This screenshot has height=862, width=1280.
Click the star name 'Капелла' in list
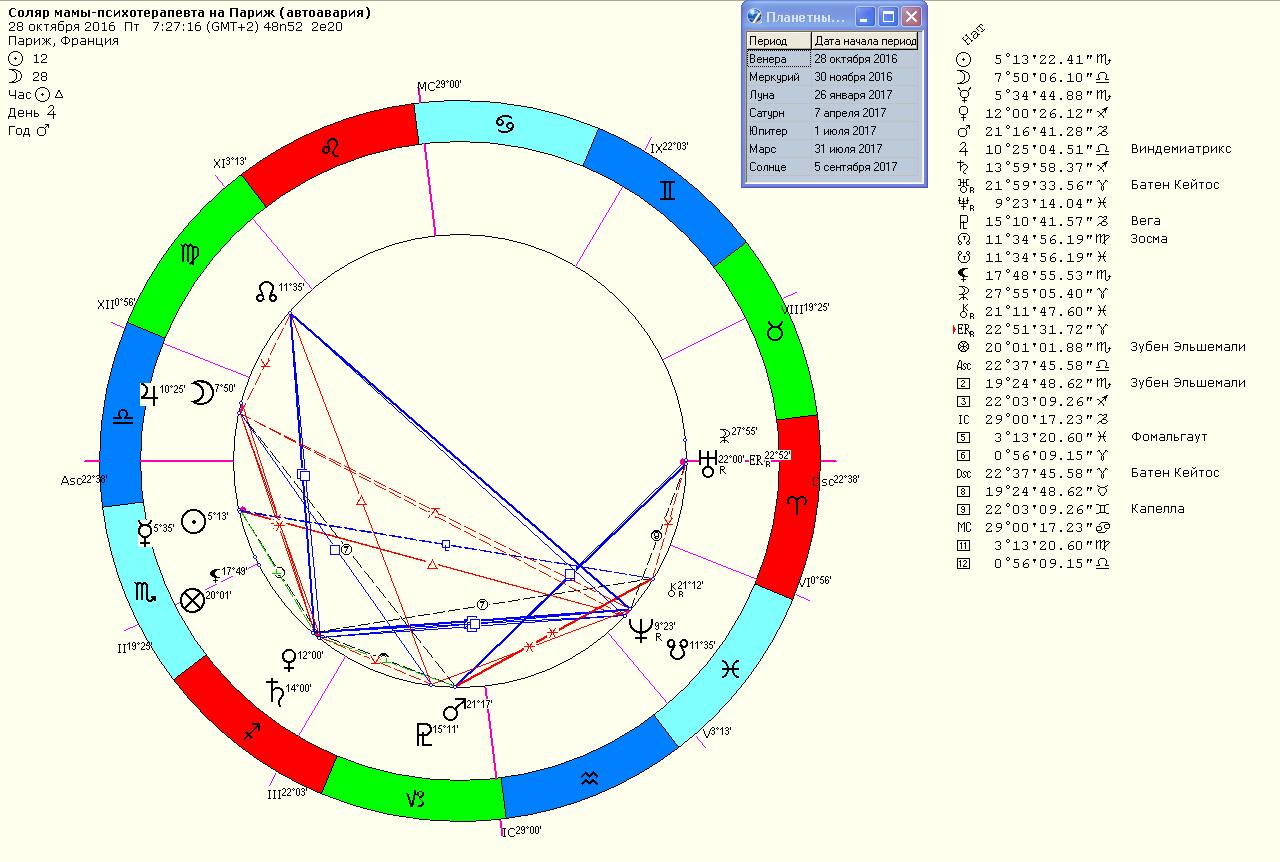(1157, 509)
